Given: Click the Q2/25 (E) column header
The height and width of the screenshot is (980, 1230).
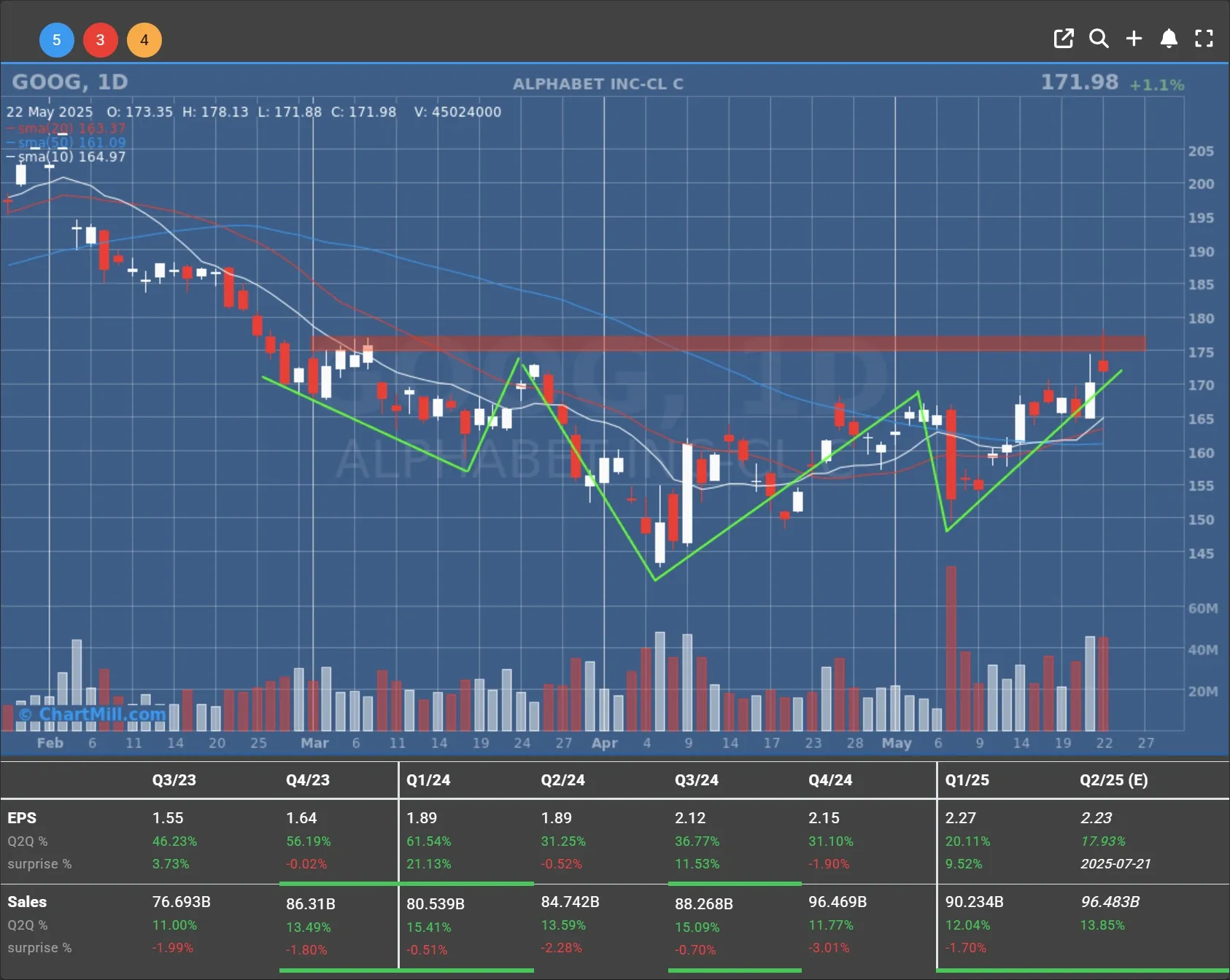Looking at the screenshot, I should click(1114, 779).
